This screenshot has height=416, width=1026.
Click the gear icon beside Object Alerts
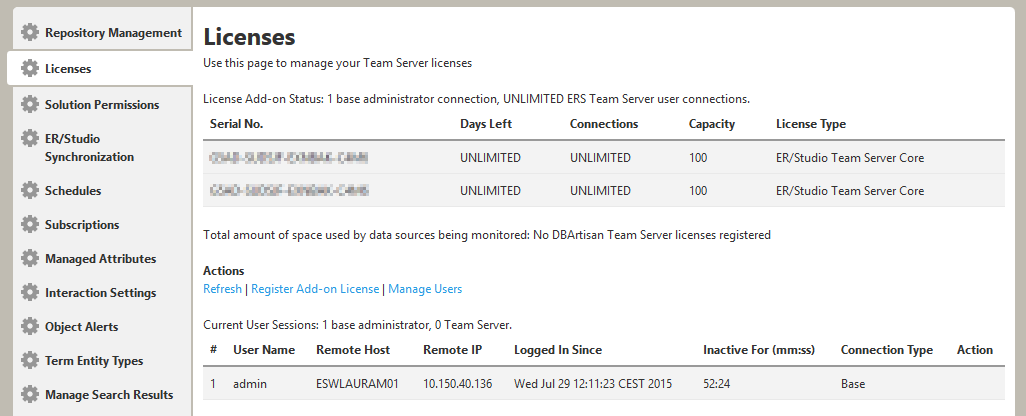[x=29, y=327]
